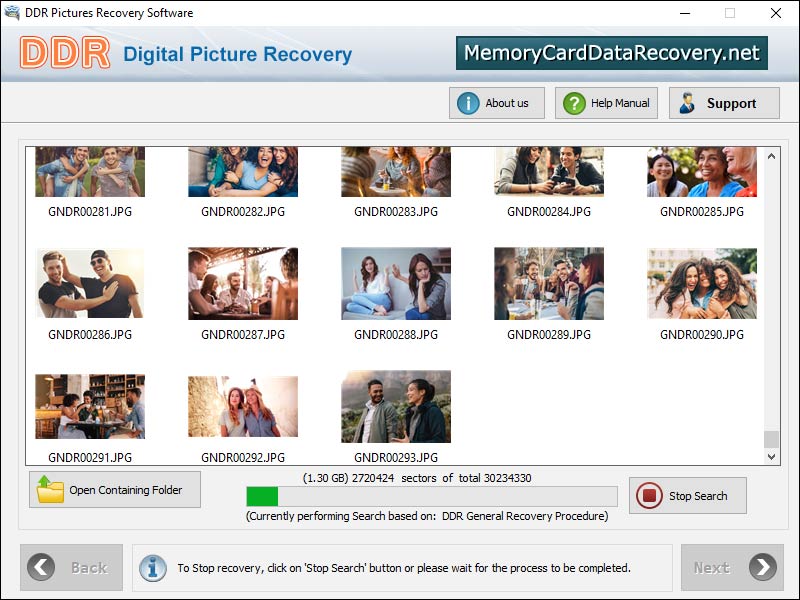Click file name GNDR00291.JPG

(x=90, y=457)
